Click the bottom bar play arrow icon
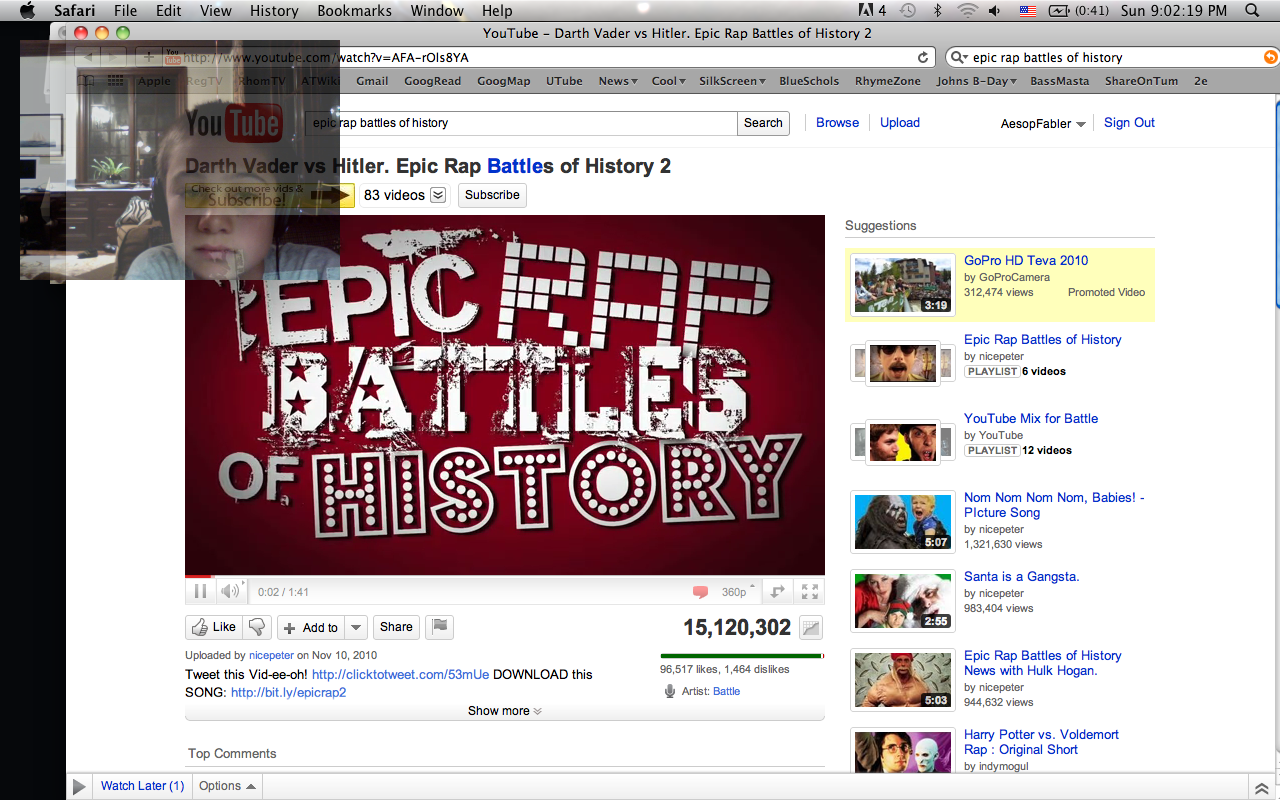Image resolution: width=1280 pixels, height=800 pixels. pos(79,787)
